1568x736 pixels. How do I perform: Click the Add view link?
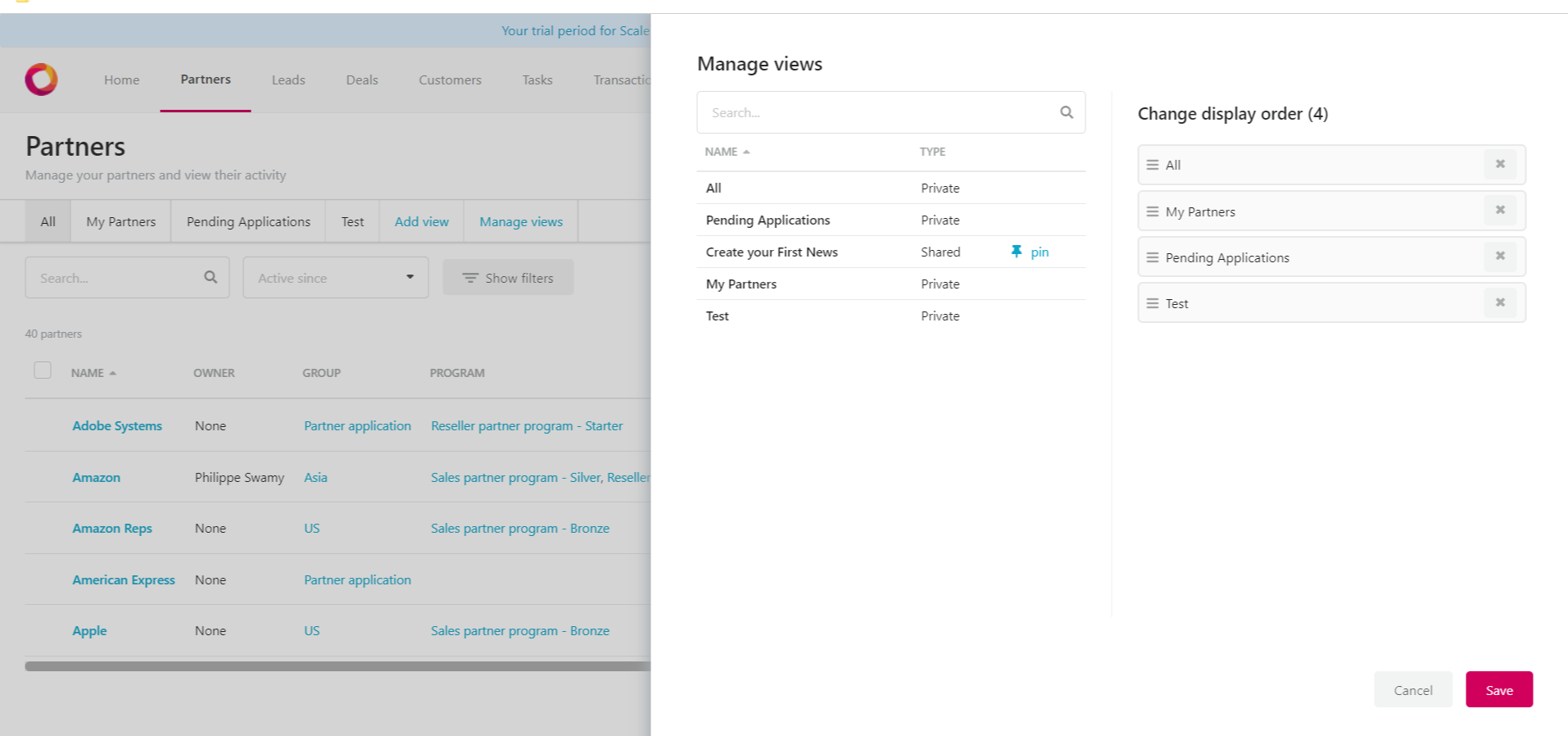tap(422, 221)
